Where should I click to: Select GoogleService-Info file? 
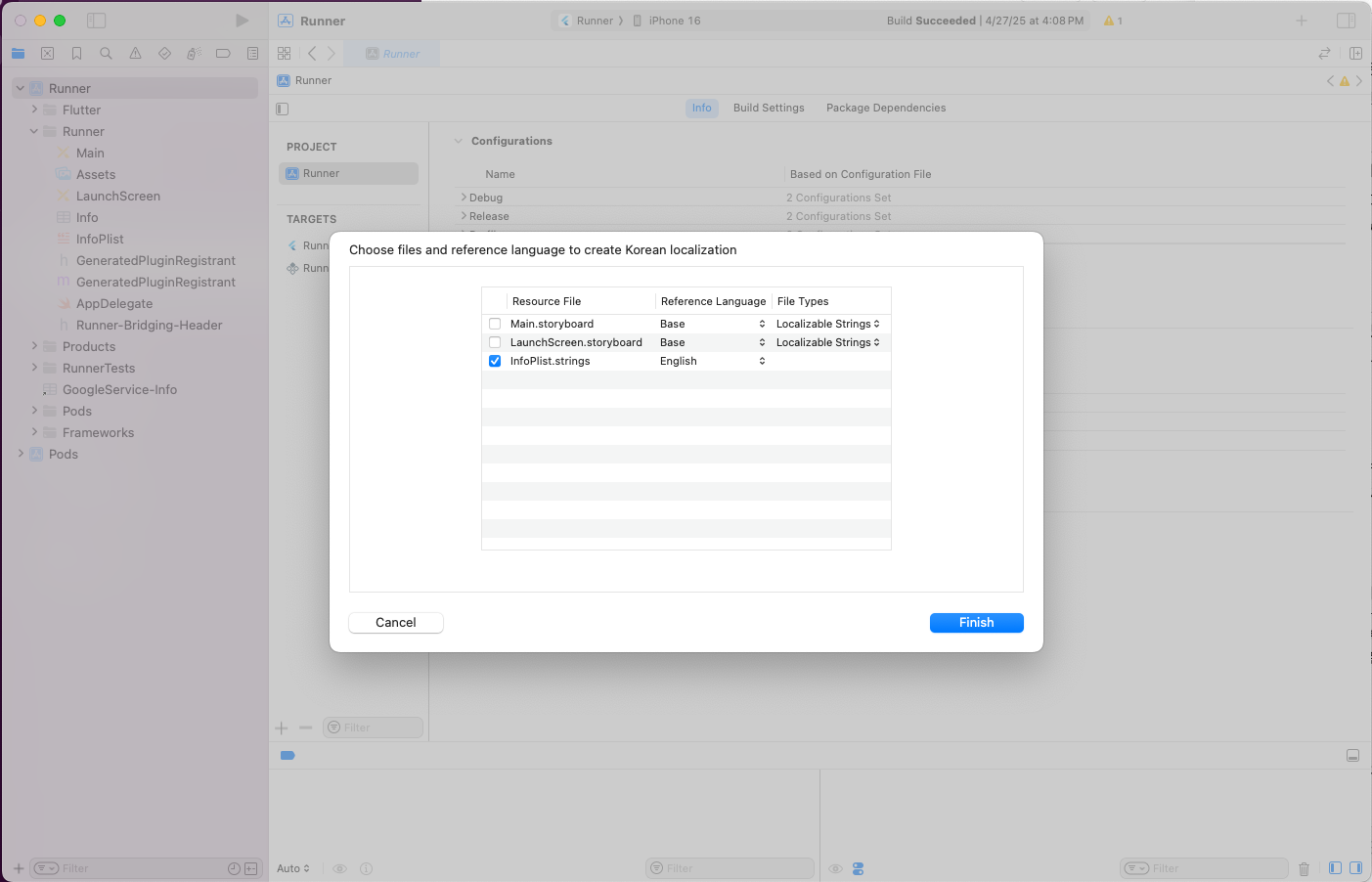click(119, 389)
